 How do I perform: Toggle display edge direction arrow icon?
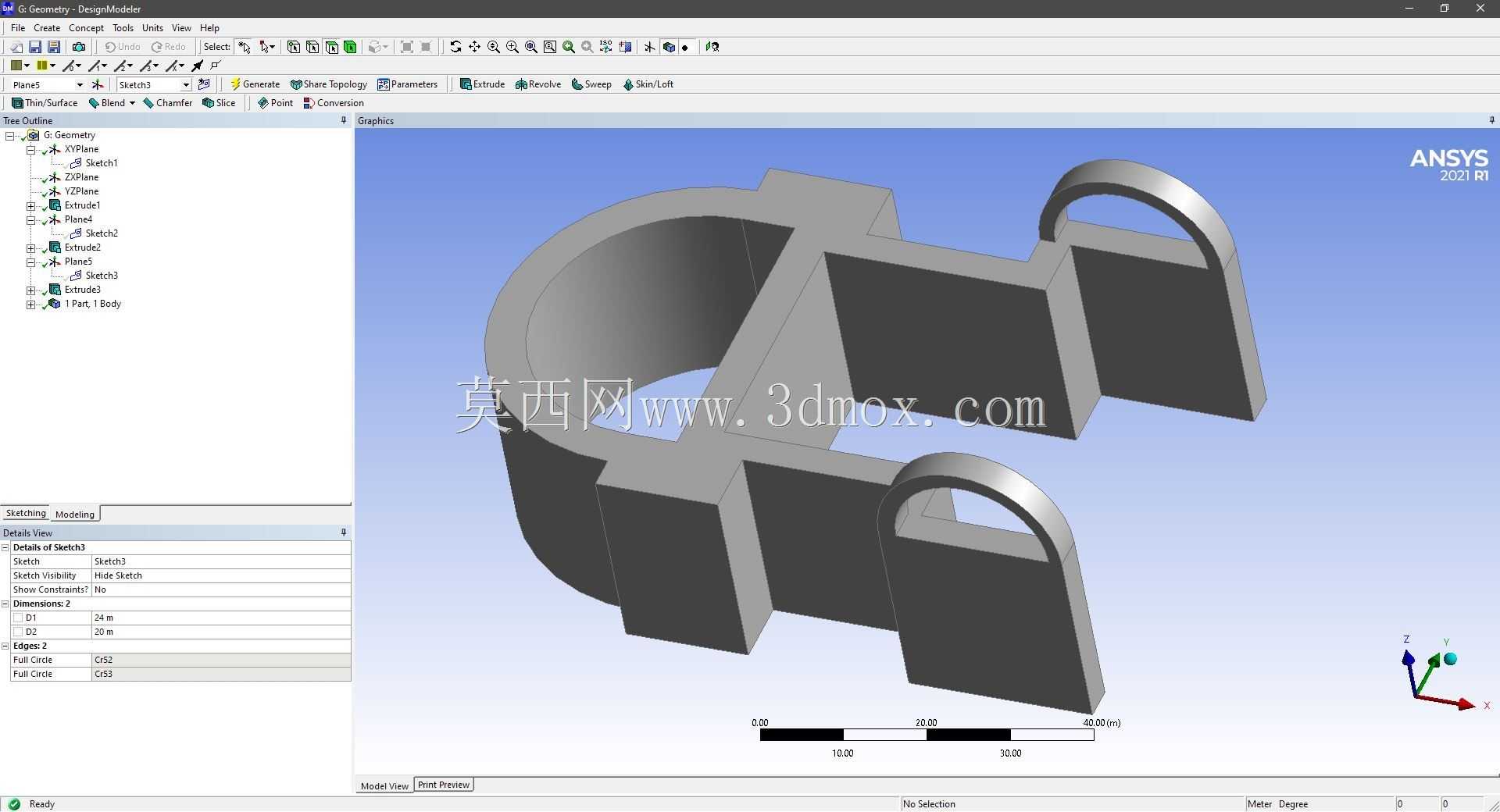click(198, 66)
